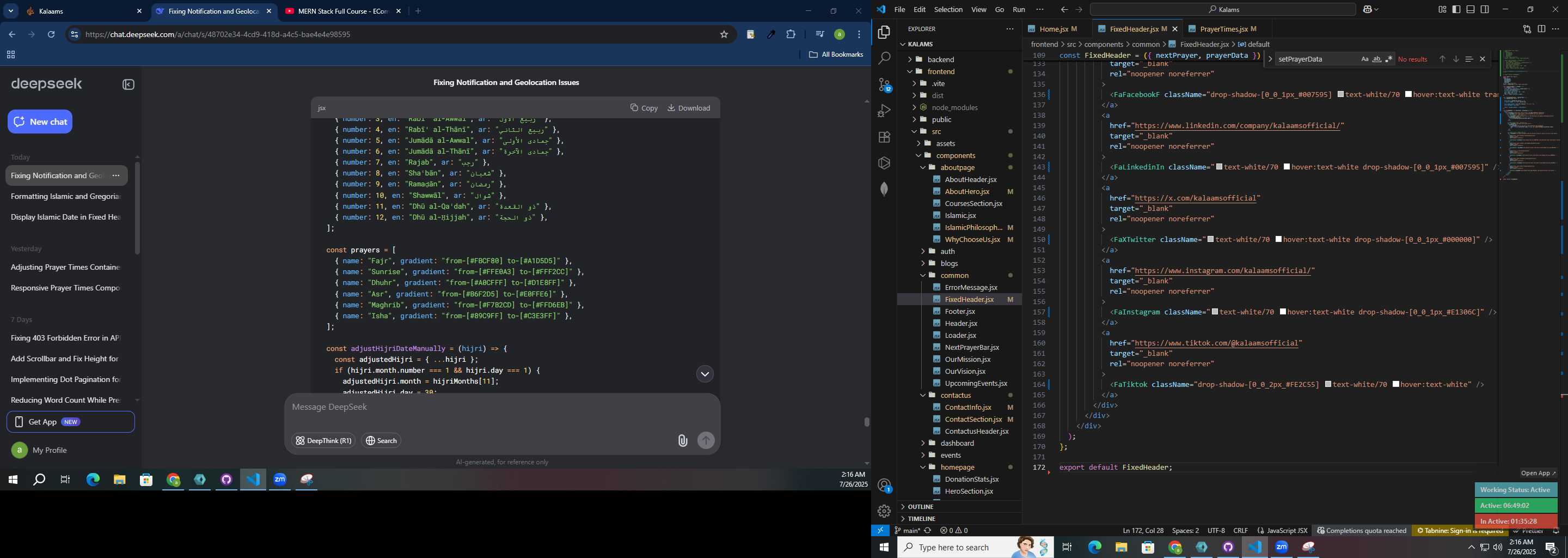
Task: Toggle the bottom panel in VS Code
Action: pos(1471,10)
